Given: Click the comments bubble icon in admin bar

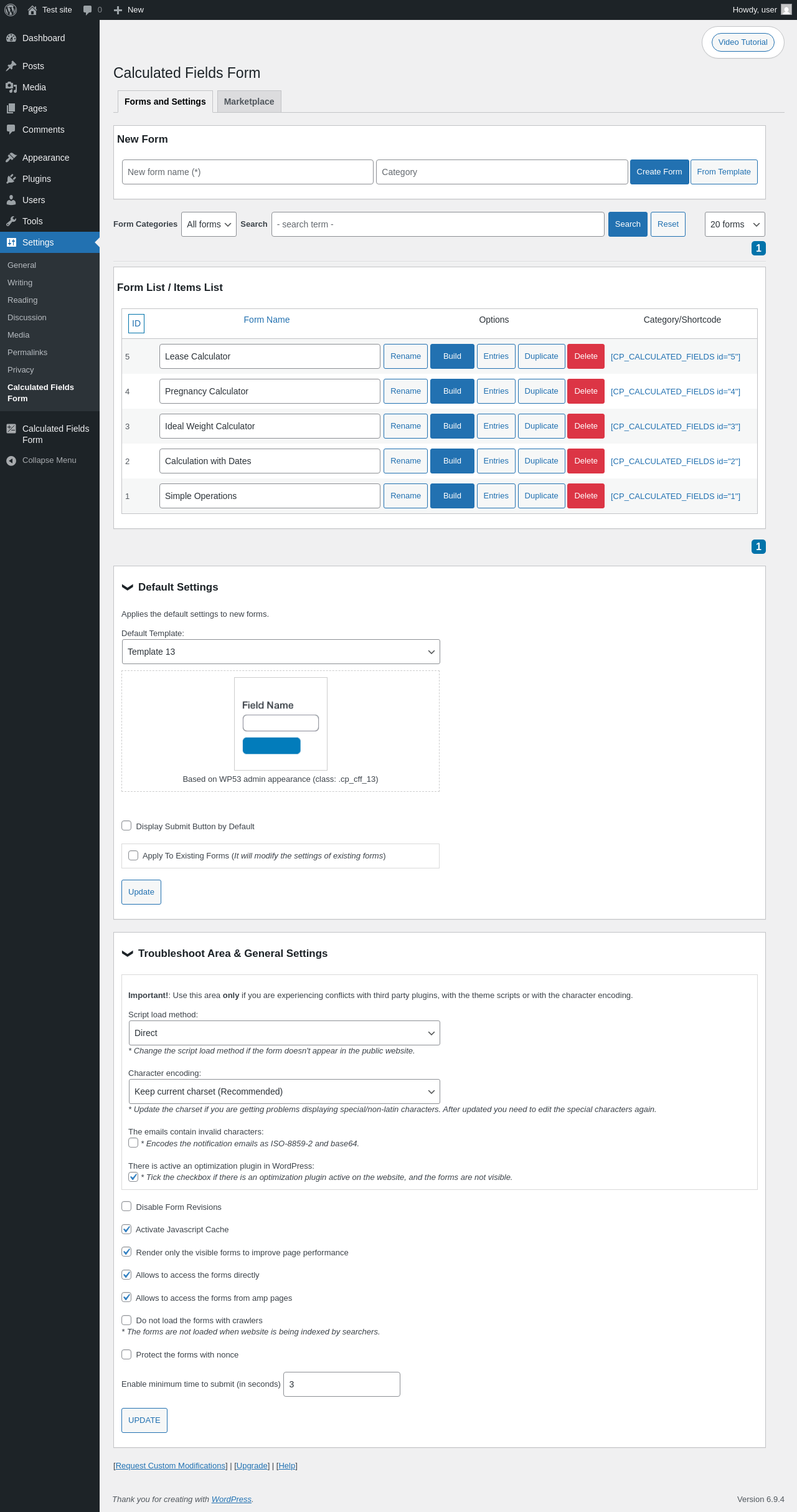Looking at the screenshot, I should [87, 10].
